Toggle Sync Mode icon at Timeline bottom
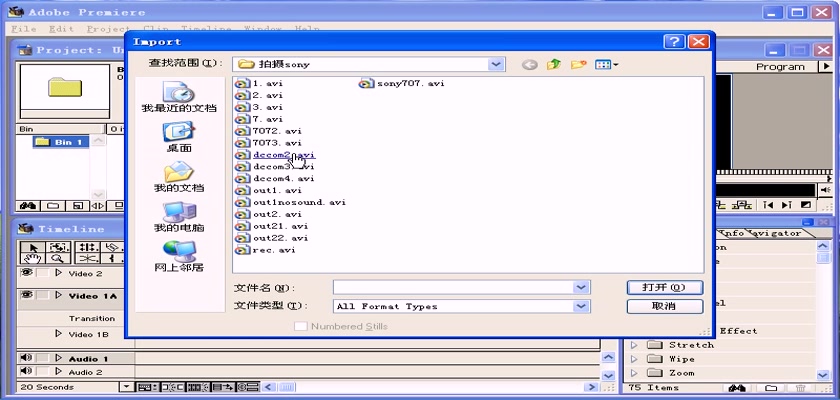Screen dimensions: 840x400 point(248,387)
